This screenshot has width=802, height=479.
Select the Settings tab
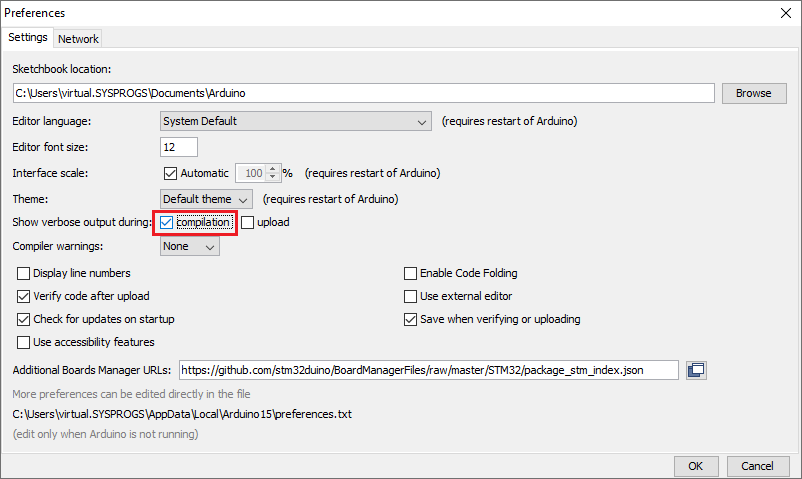pos(28,37)
